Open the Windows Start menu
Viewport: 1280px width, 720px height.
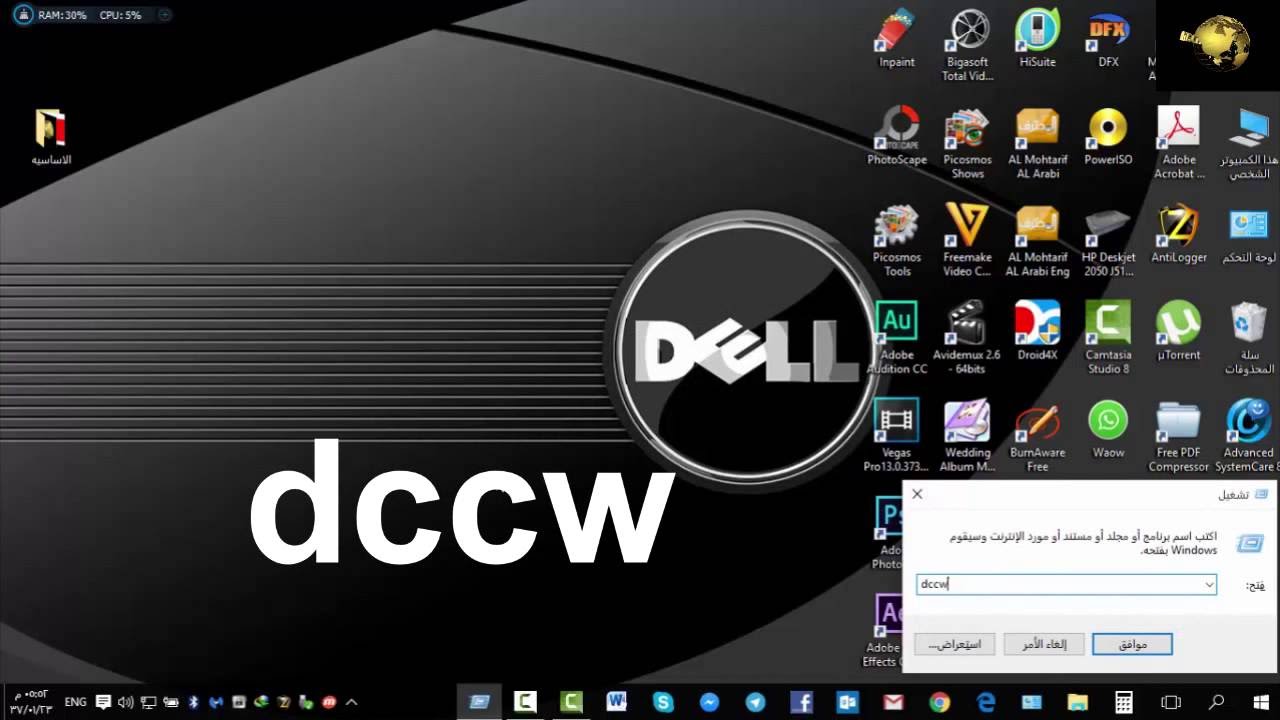click(x=1260, y=702)
